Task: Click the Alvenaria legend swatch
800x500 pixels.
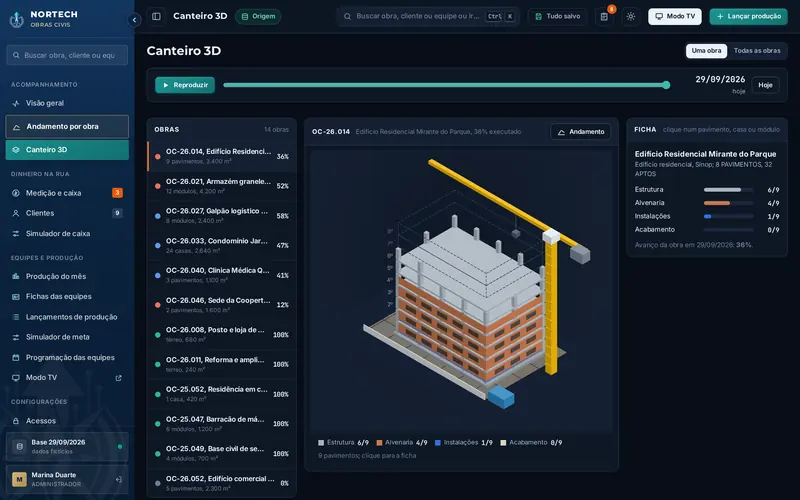Action: [x=379, y=443]
